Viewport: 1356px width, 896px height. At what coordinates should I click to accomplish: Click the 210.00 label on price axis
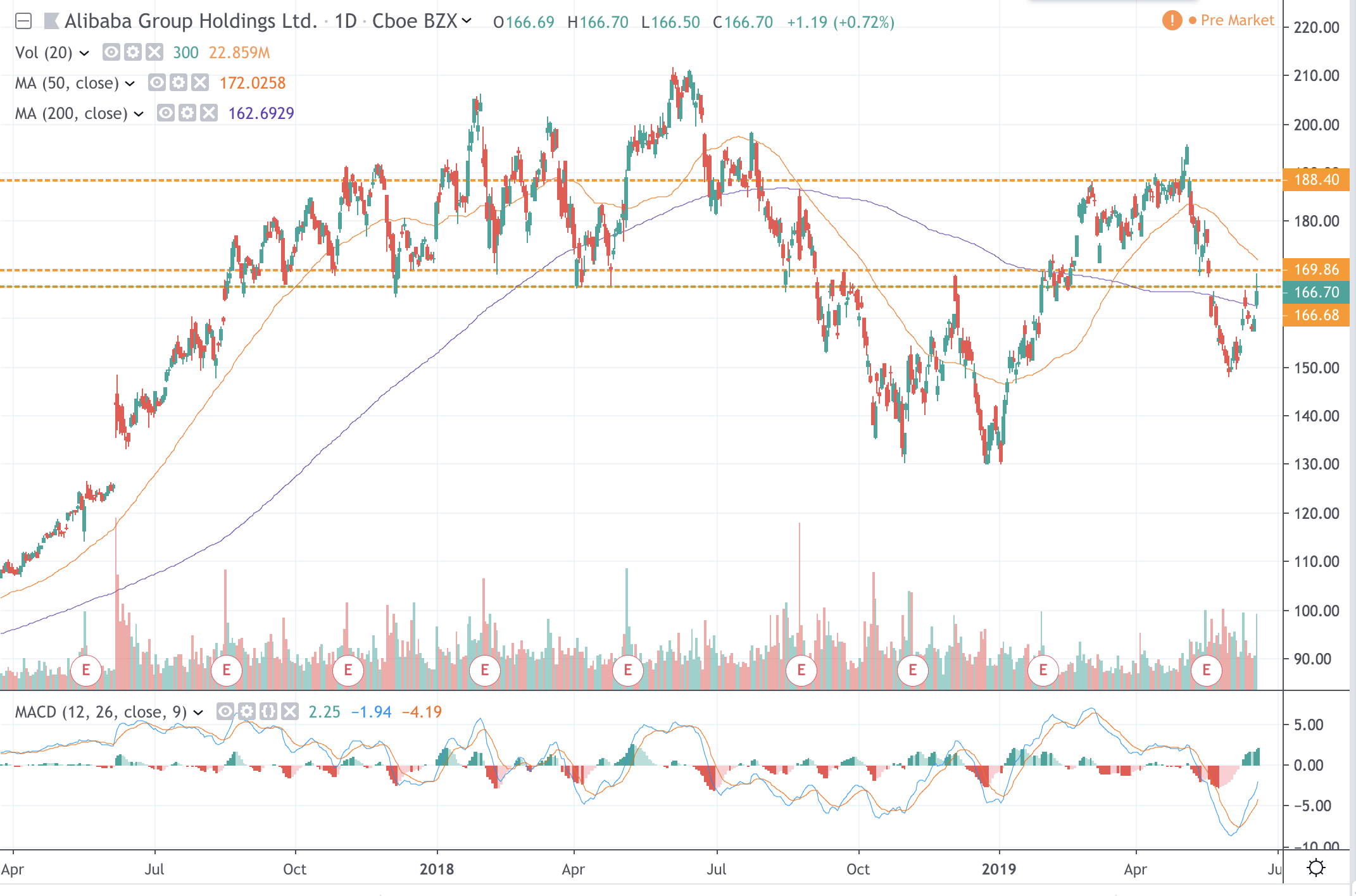[1316, 76]
